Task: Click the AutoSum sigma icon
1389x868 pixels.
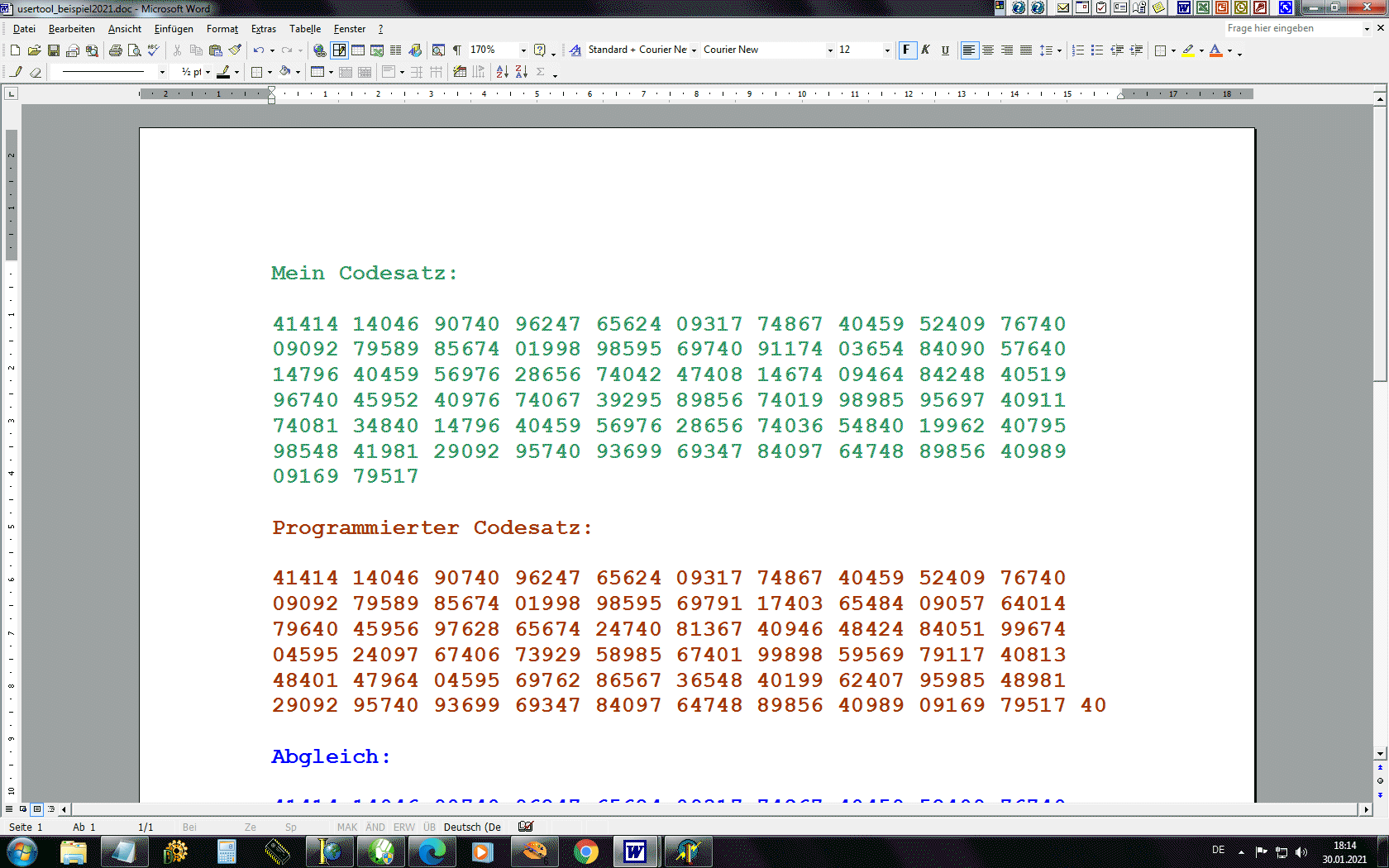Action: 541,72
